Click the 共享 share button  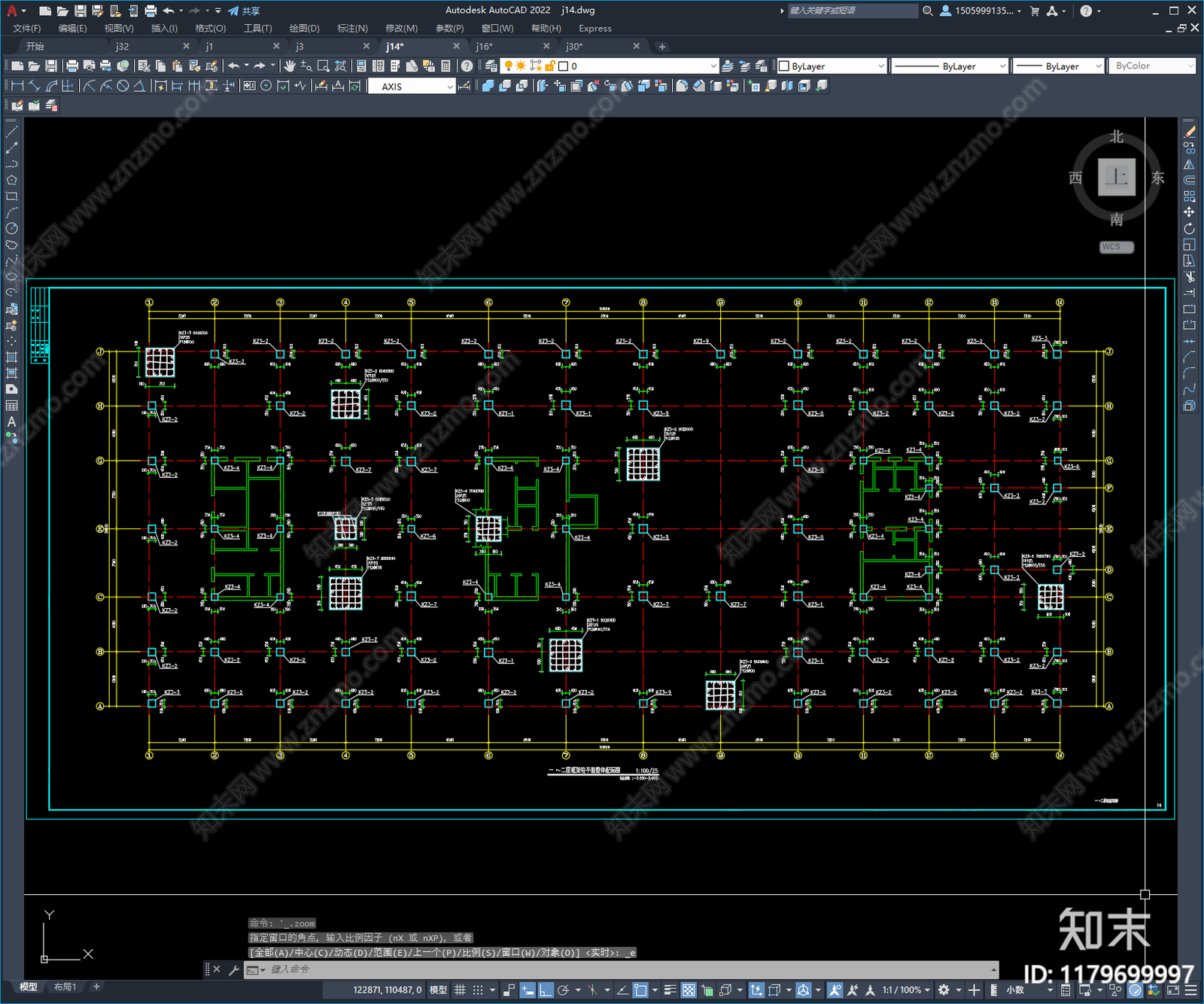click(244, 11)
